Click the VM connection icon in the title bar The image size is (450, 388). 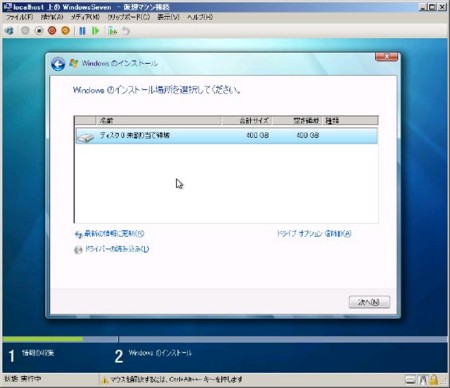coord(7,7)
